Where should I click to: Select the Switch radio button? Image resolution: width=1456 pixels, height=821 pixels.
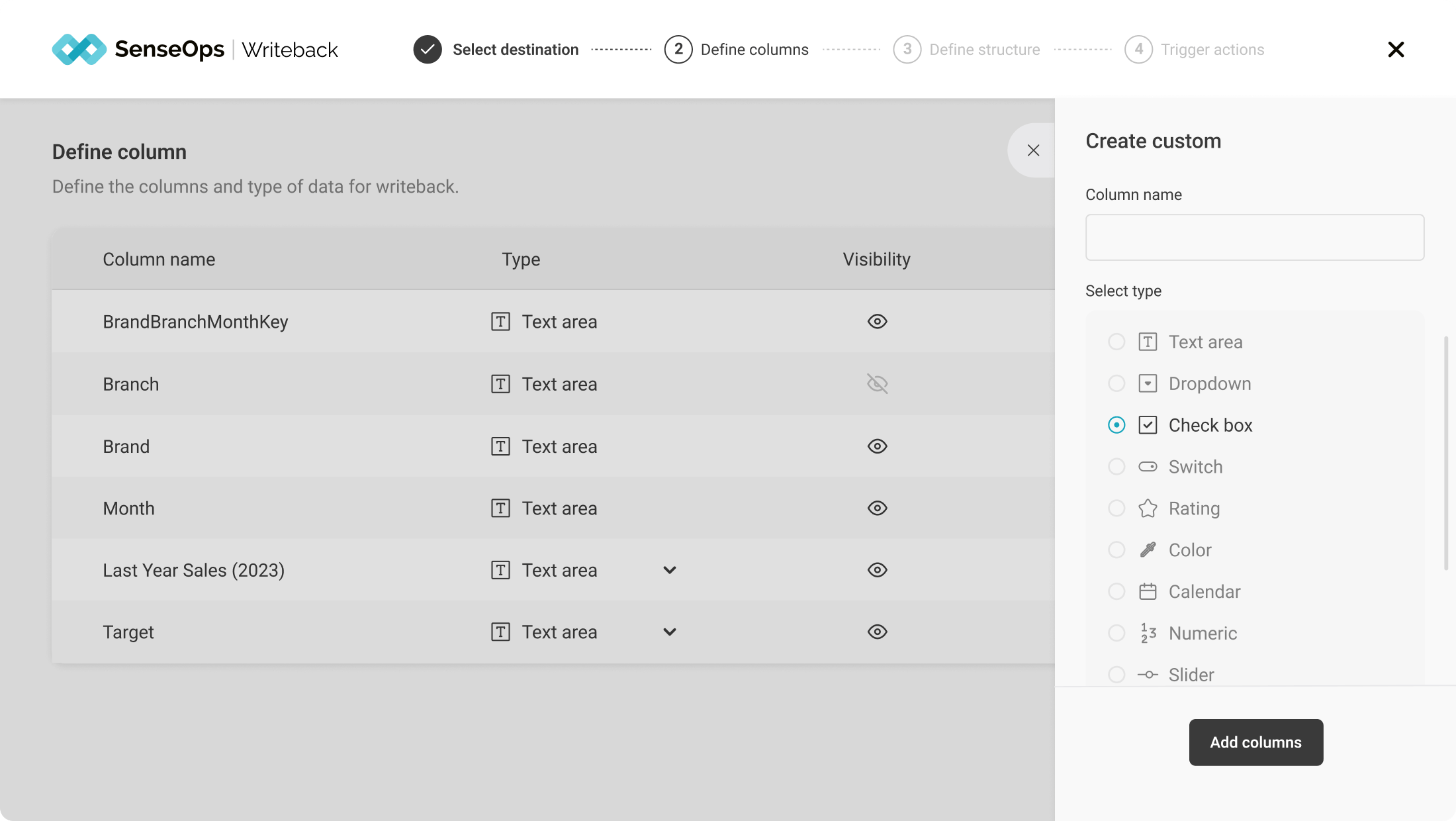tap(1116, 467)
